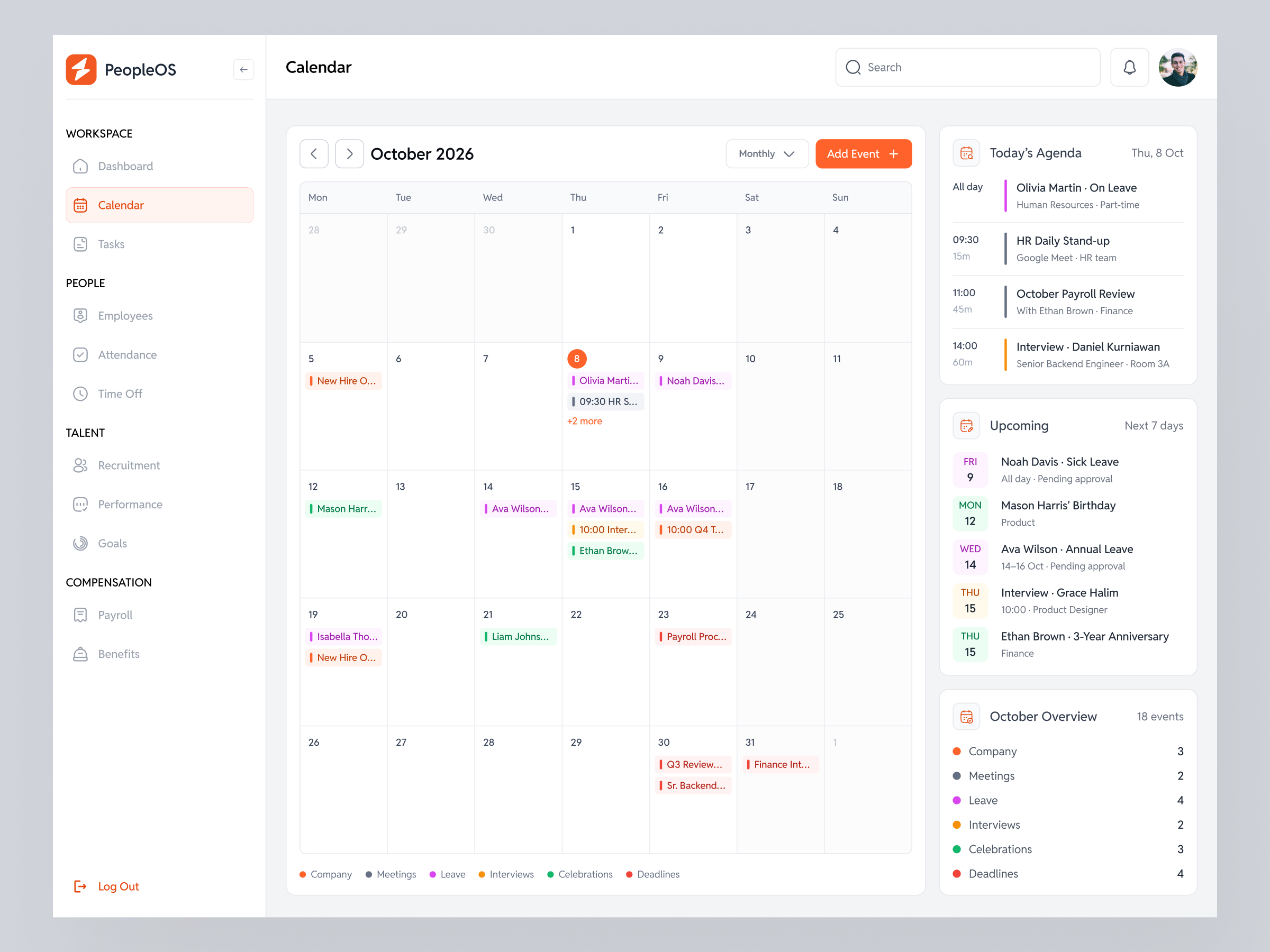Open New Hire event on October 5
1270x952 pixels.
coord(343,380)
